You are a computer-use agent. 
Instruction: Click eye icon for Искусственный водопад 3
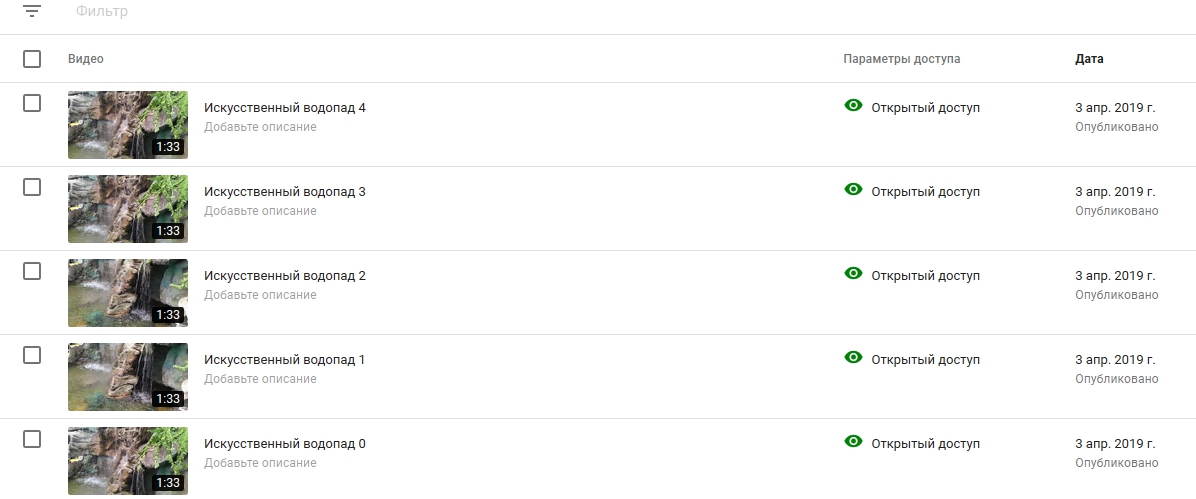pyautogui.click(x=853, y=190)
